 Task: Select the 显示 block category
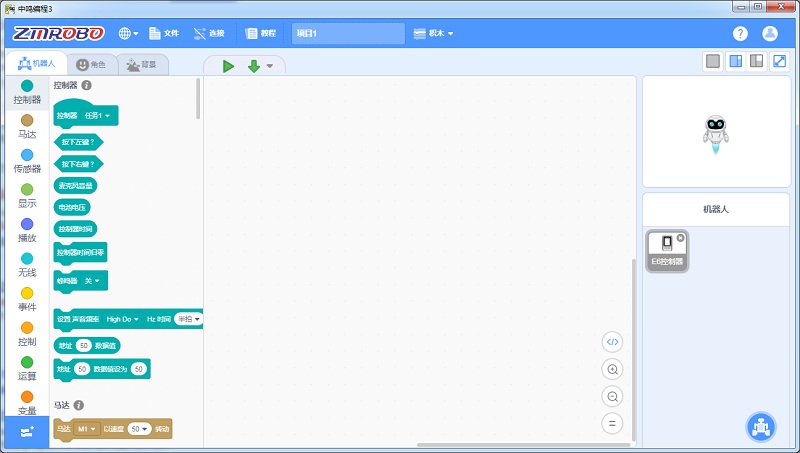coord(27,196)
